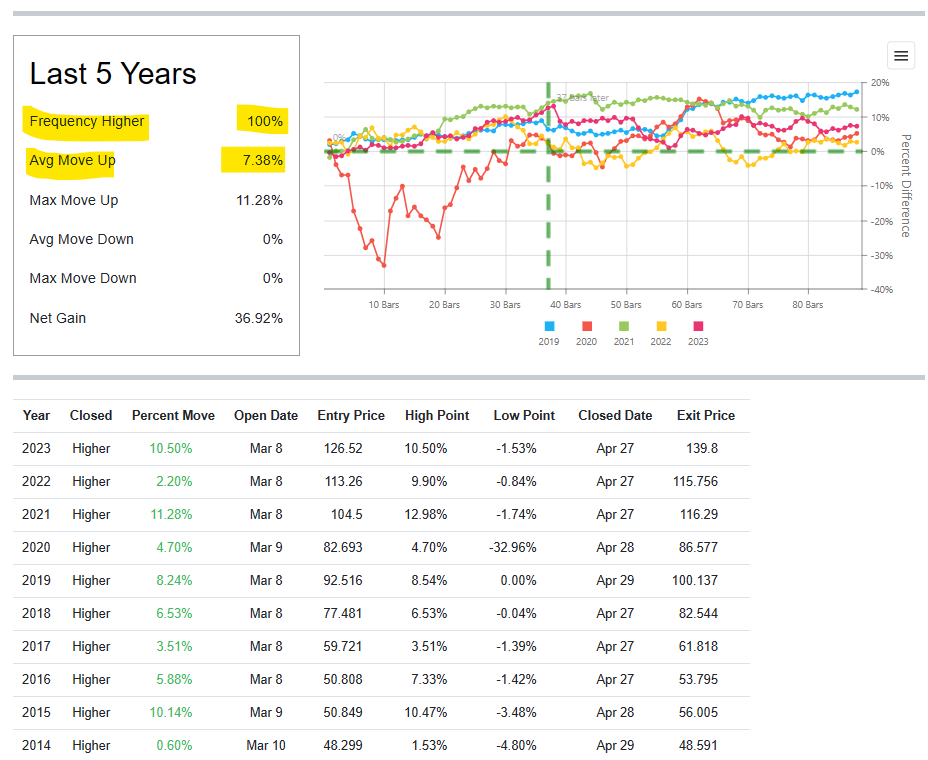
Task: Click the 11.28% percent move in 2021 row
Action: coord(171,514)
